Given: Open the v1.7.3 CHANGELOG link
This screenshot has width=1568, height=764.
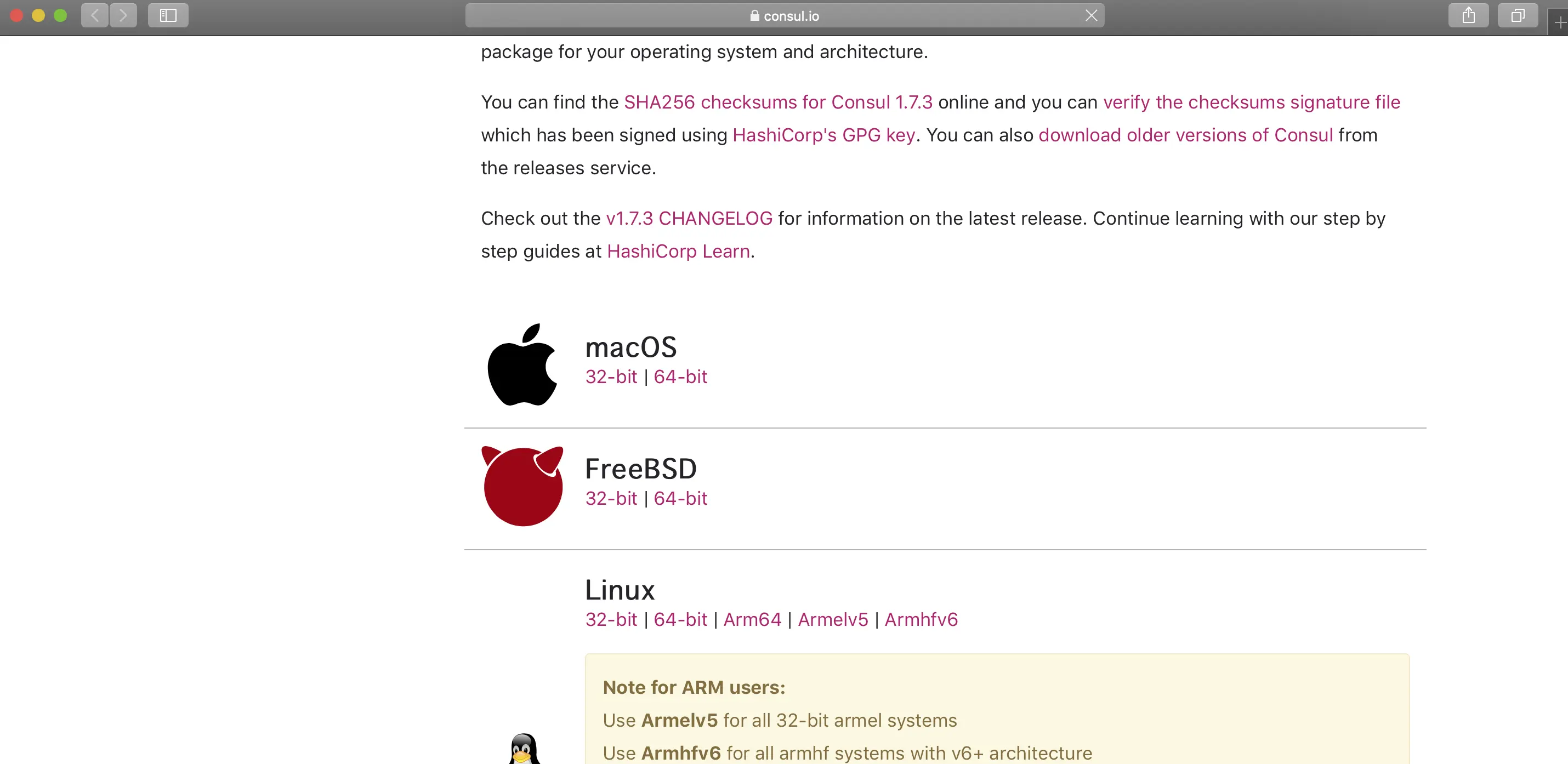Looking at the screenshot, I should point(689,218).
